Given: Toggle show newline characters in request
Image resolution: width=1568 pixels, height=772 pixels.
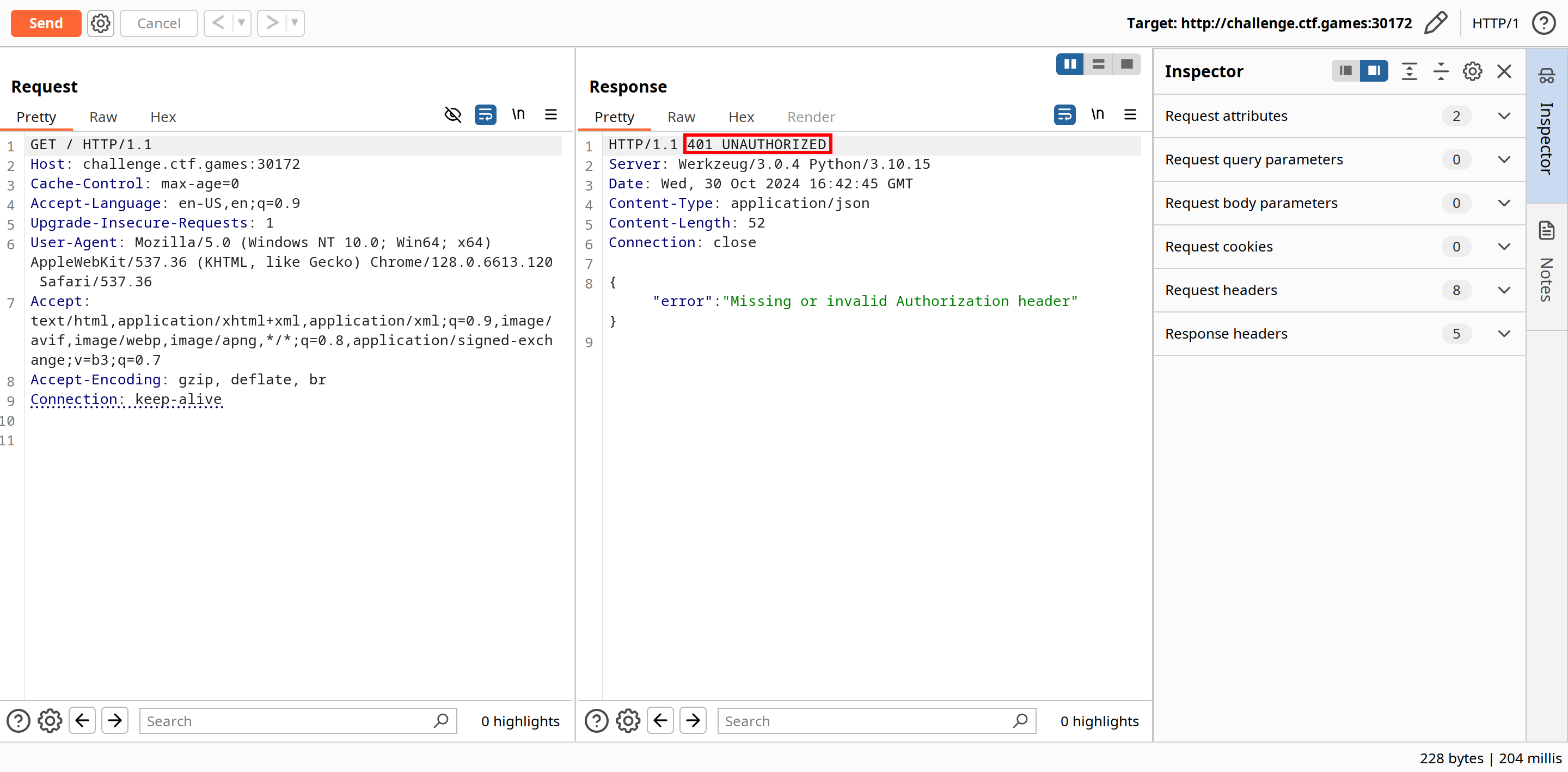Looking at the screenshot, I should point(518,114).
